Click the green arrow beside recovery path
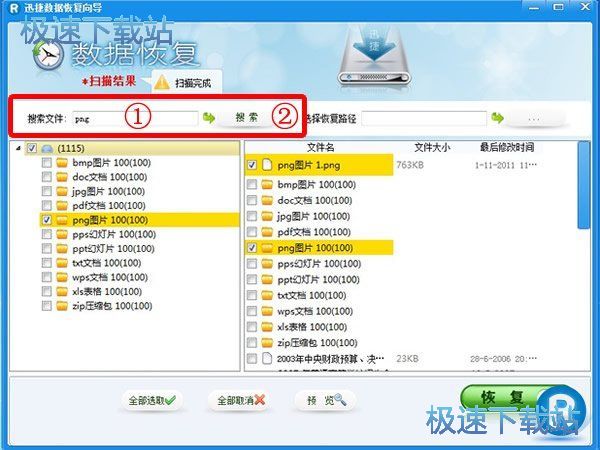 (497, 117)
